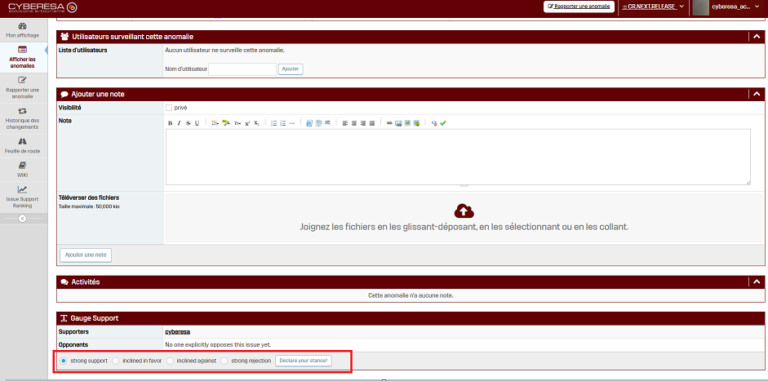
Task: Click the CYBERESA logo
Action: tap(42, 7)
